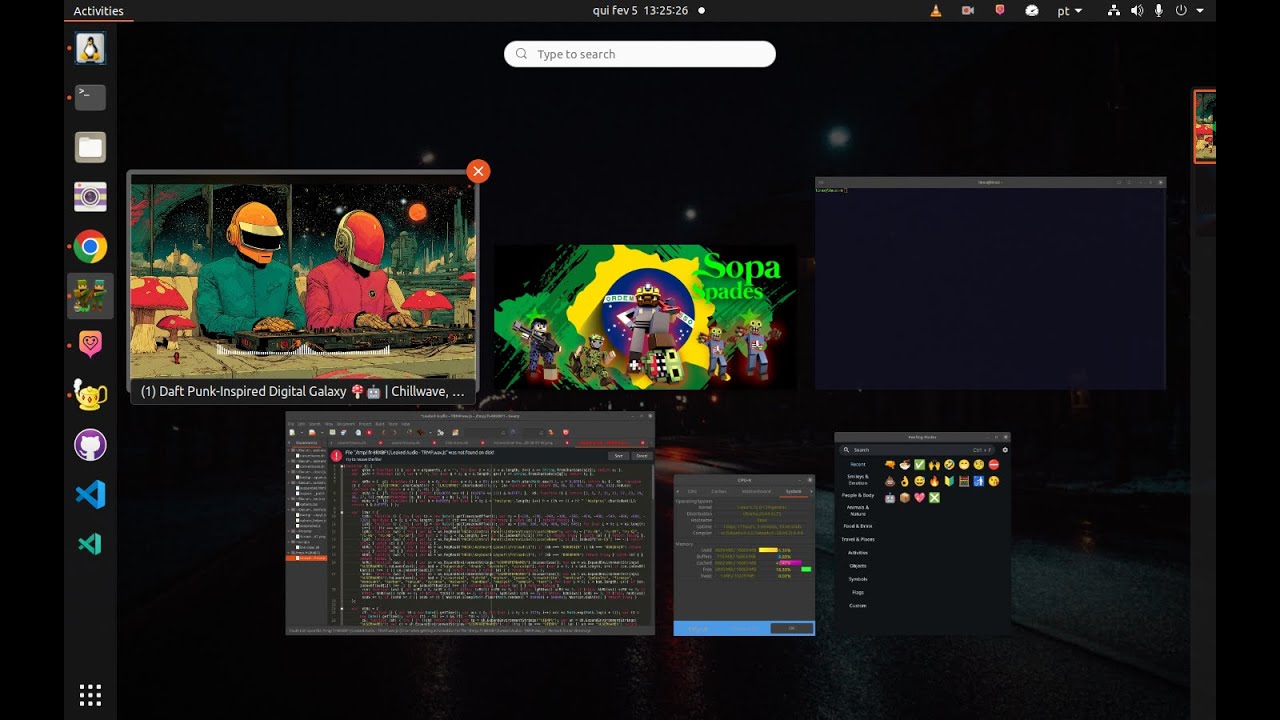Click the microphone icon in top bar
The width and height of the screenshot is (1280, 720).
coord(1159,11)
